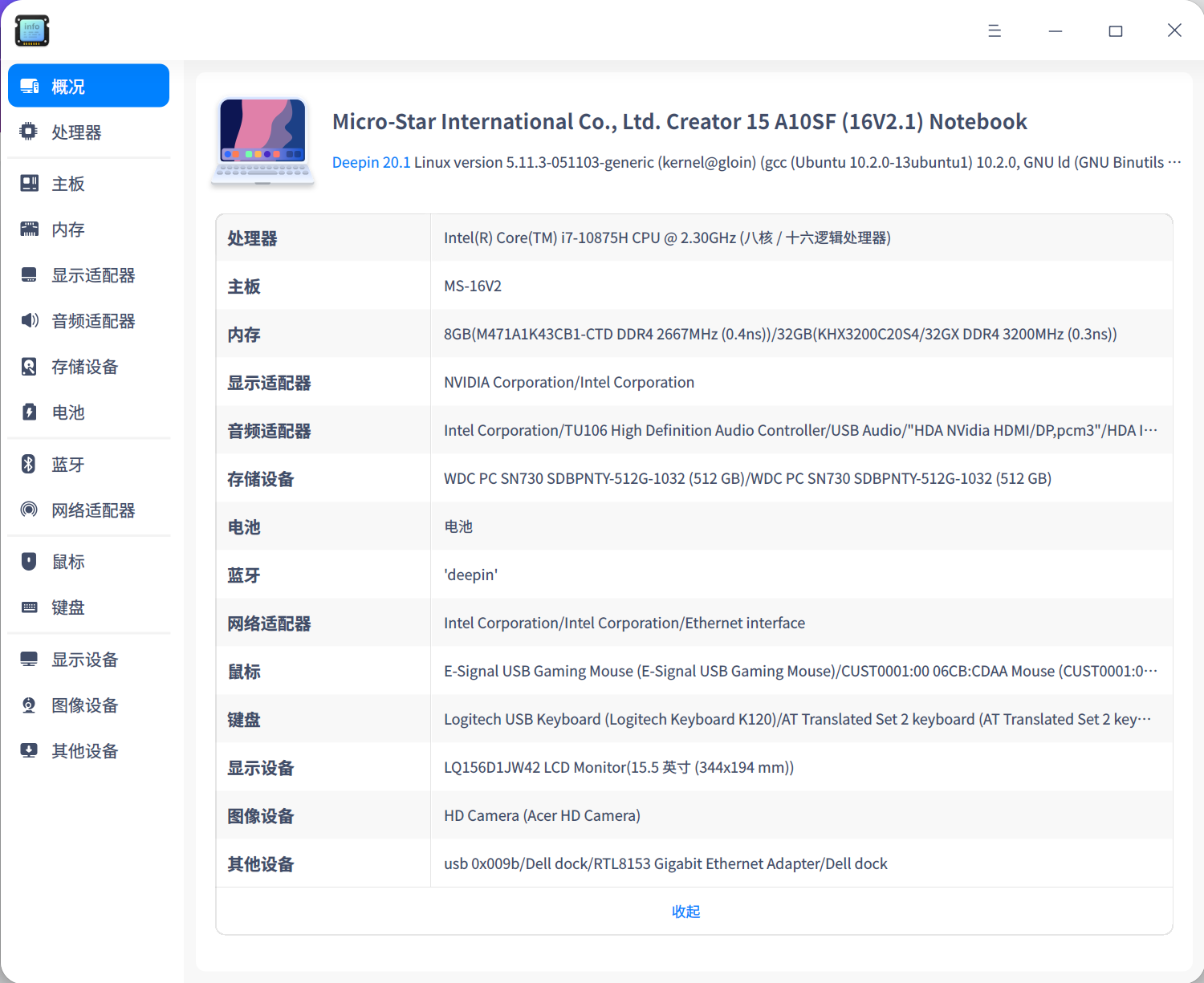Click the 电池 battery icon in sidebar
Screen dimensions: 1204x983
coord(29,412)
